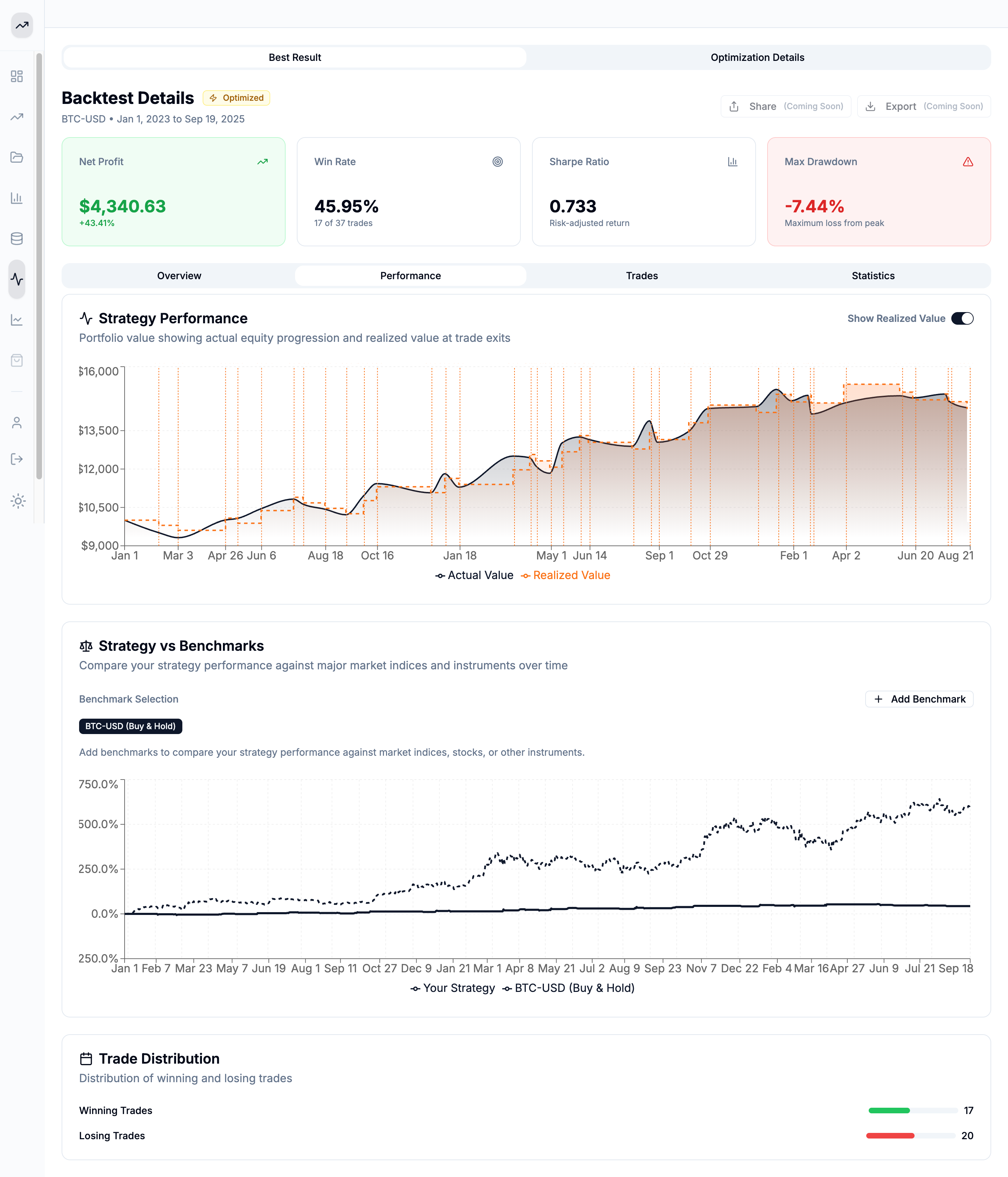Click the folder icon in sidebar
This screenshot has width=1008, height=1177.
pos(17,157)
